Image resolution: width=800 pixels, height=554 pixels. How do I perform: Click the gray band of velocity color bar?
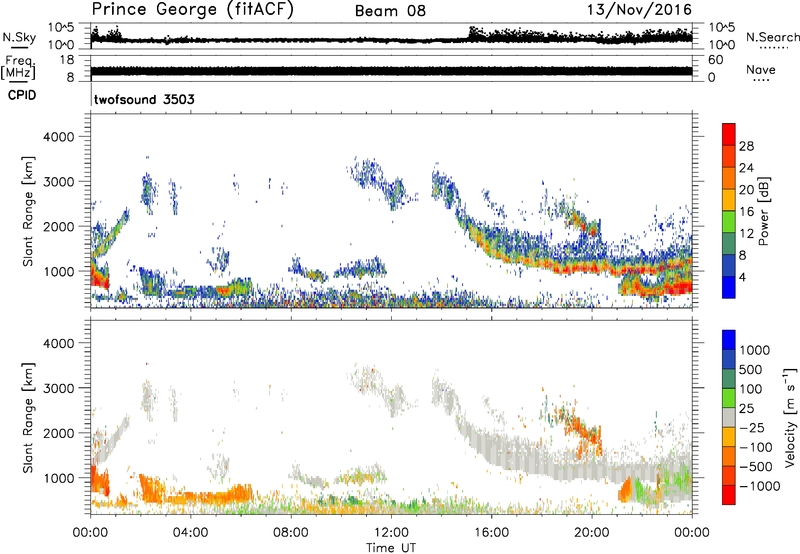pos(729,417)
